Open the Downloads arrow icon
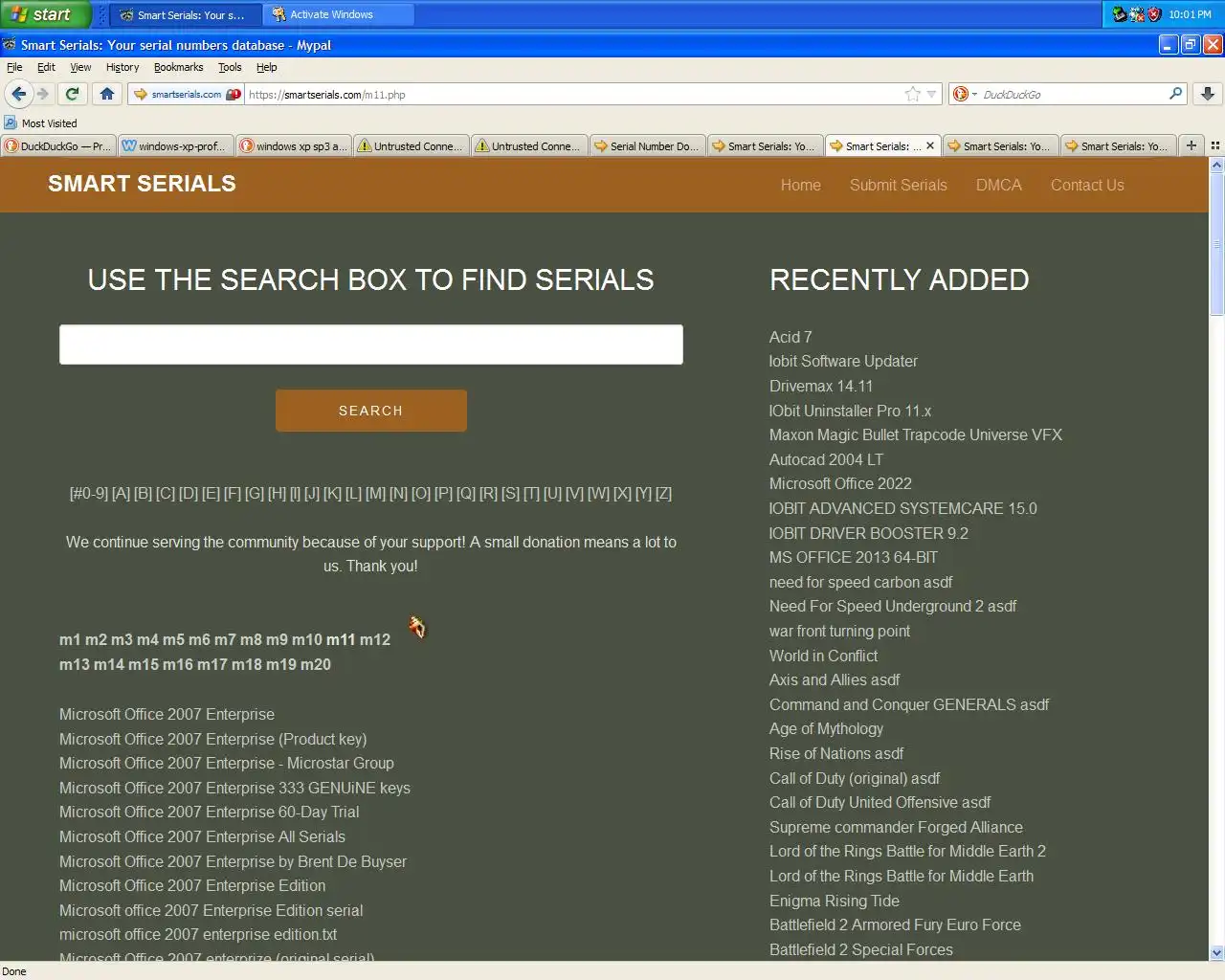This screenshot has width=1225, height=980. tap(1208, 94)
